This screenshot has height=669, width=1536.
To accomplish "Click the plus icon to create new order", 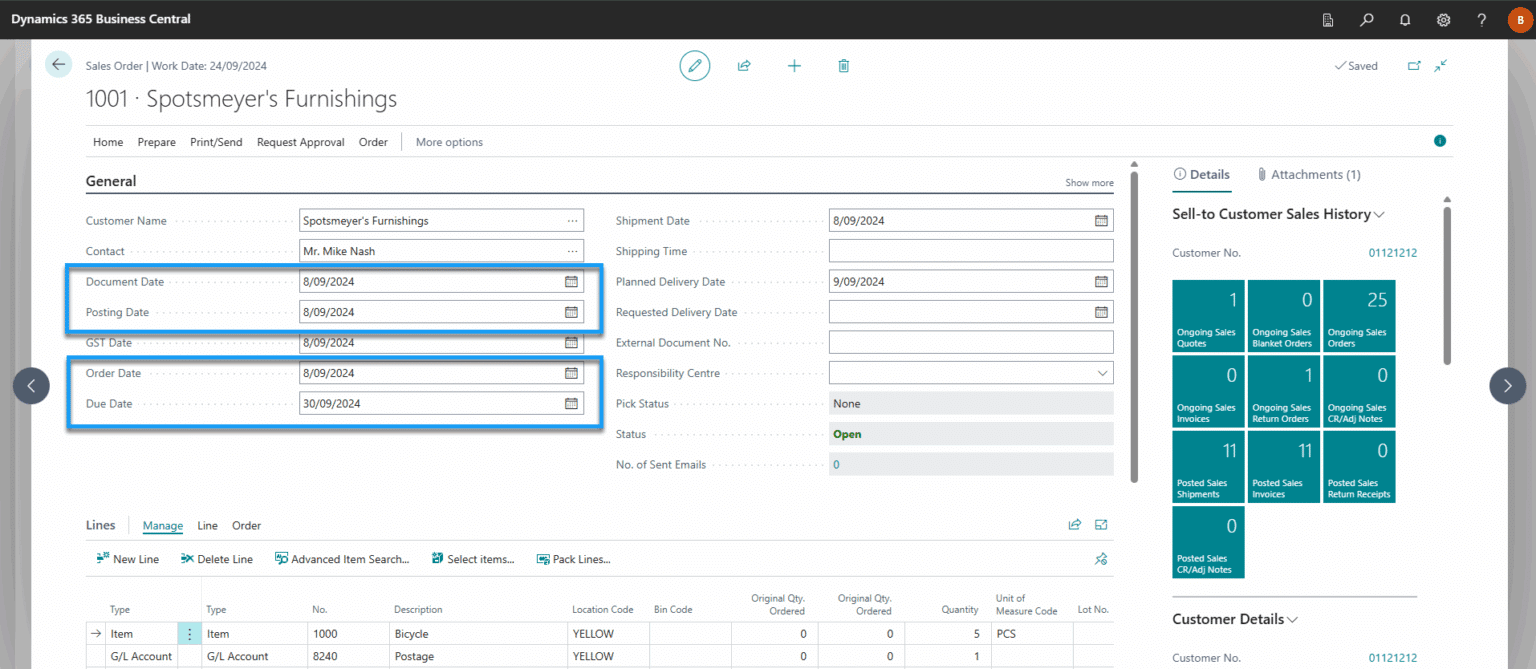I will [x=794, y=66].
